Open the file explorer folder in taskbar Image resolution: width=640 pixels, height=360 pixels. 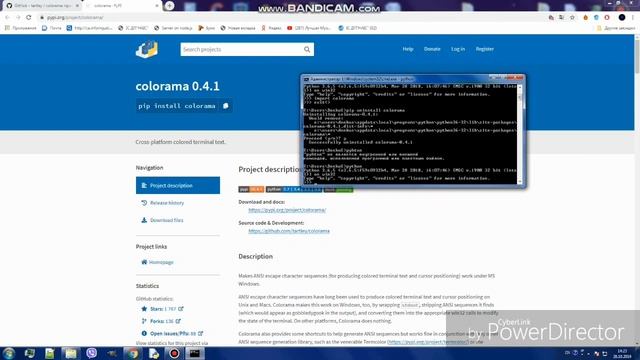click(71, 353)
